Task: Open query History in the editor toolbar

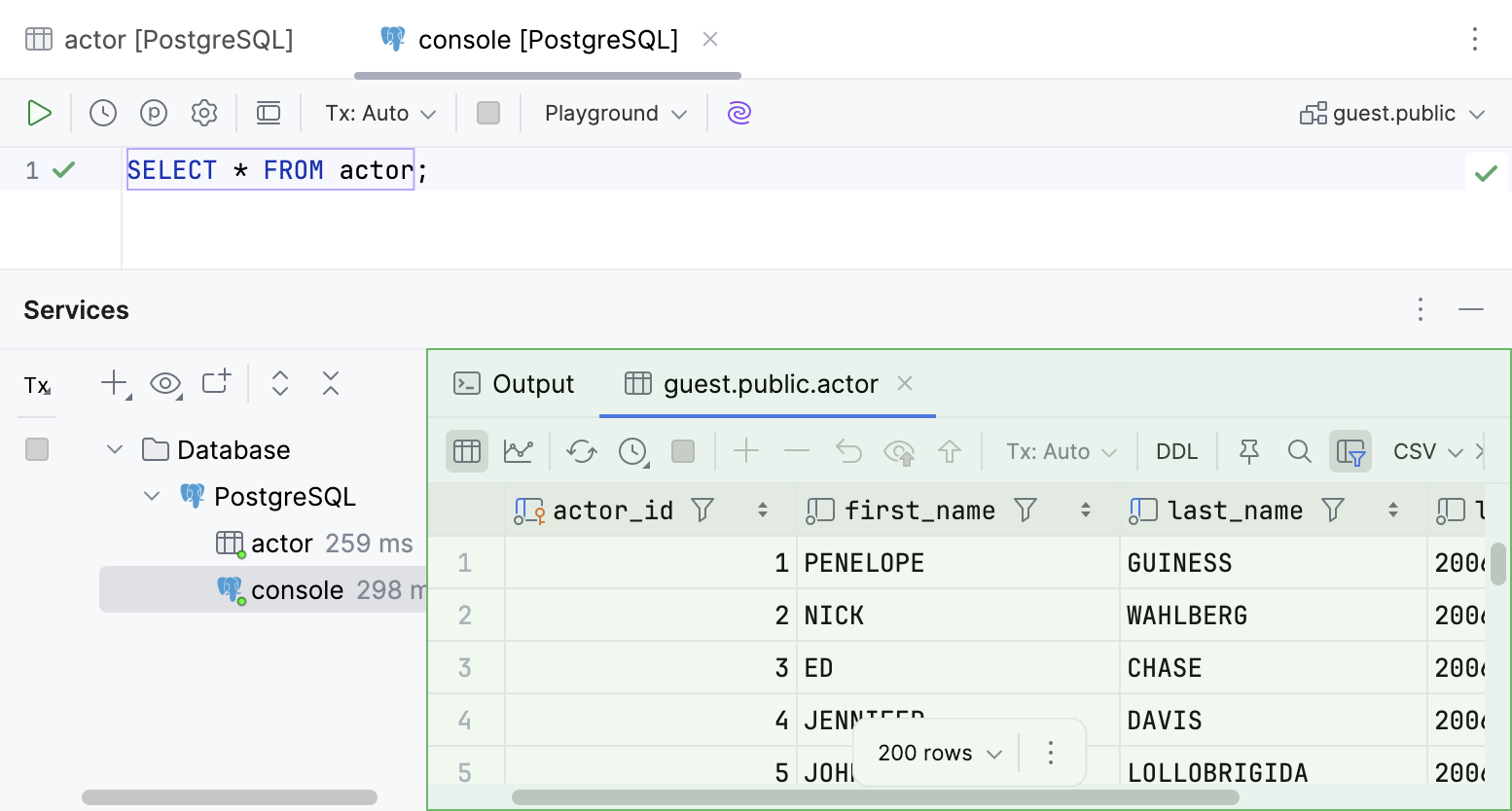Action: coord(102,113)
